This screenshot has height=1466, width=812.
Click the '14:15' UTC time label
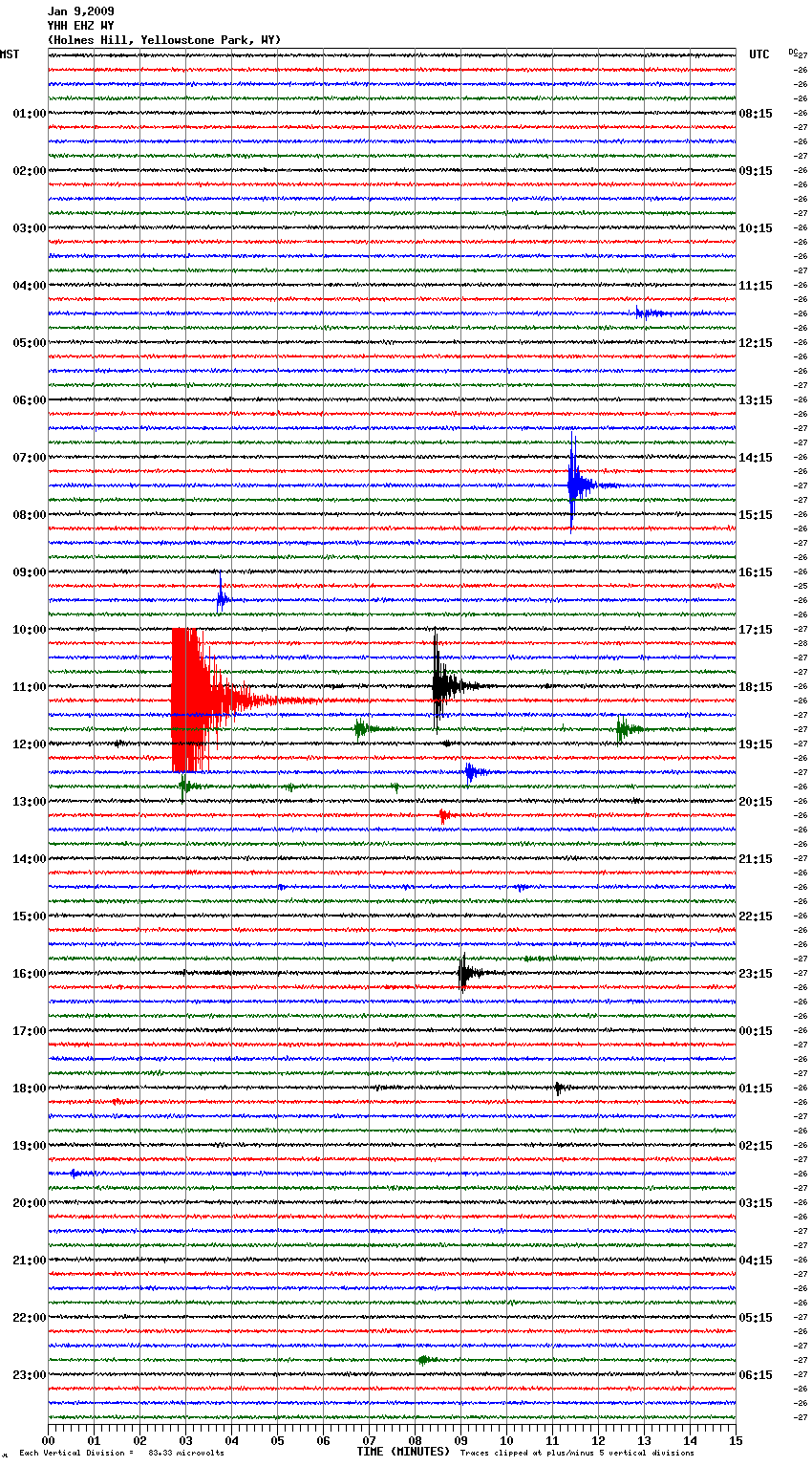point(756,458)
